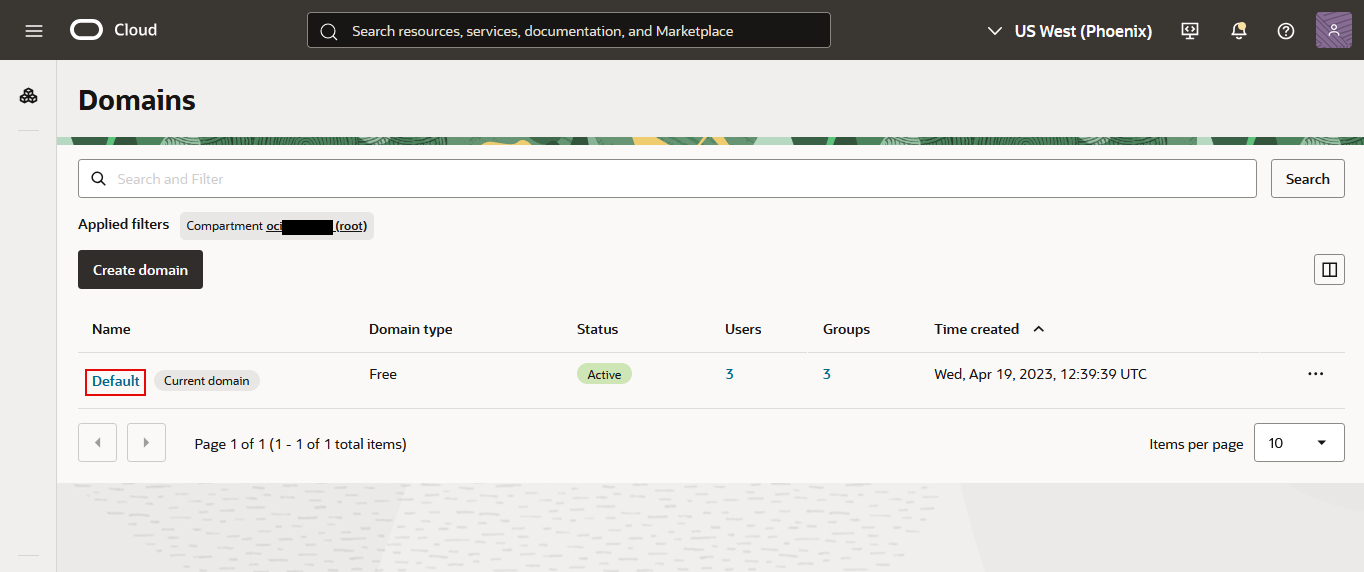Open the help question mark icon

[1286, 31]
